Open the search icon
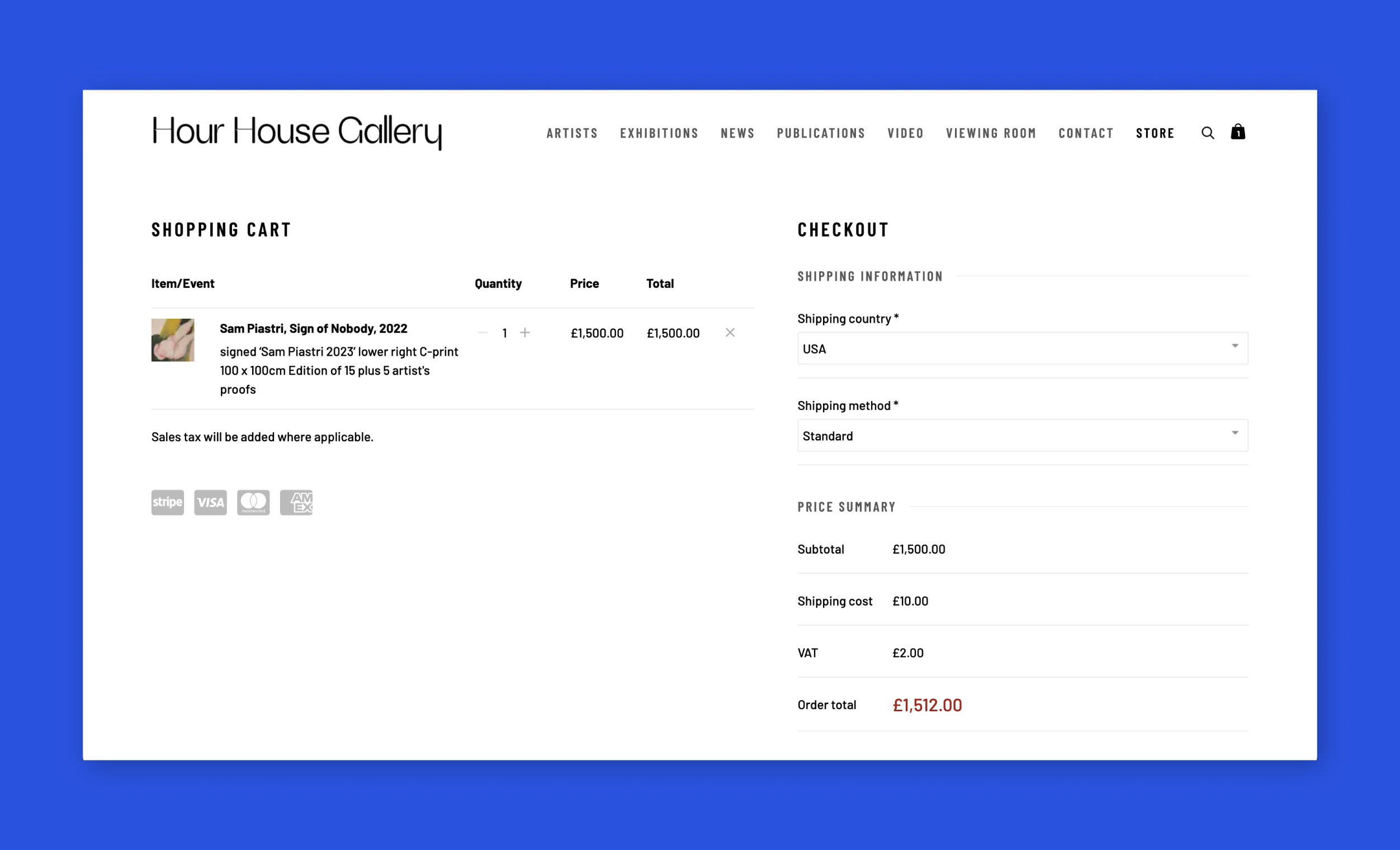1400x850 pixels. point(1207,133)
